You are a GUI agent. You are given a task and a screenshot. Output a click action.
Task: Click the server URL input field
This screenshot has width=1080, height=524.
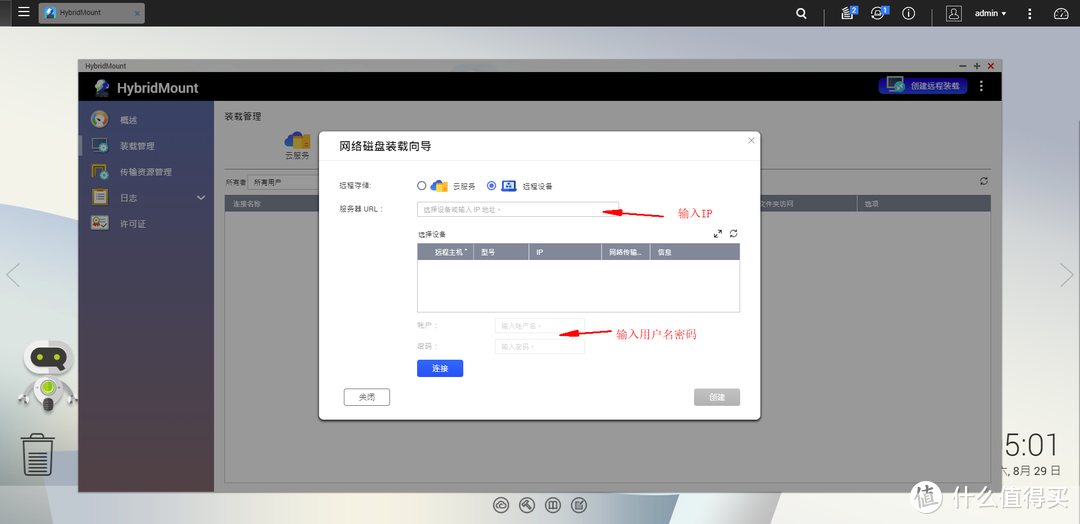click(518, 209)
